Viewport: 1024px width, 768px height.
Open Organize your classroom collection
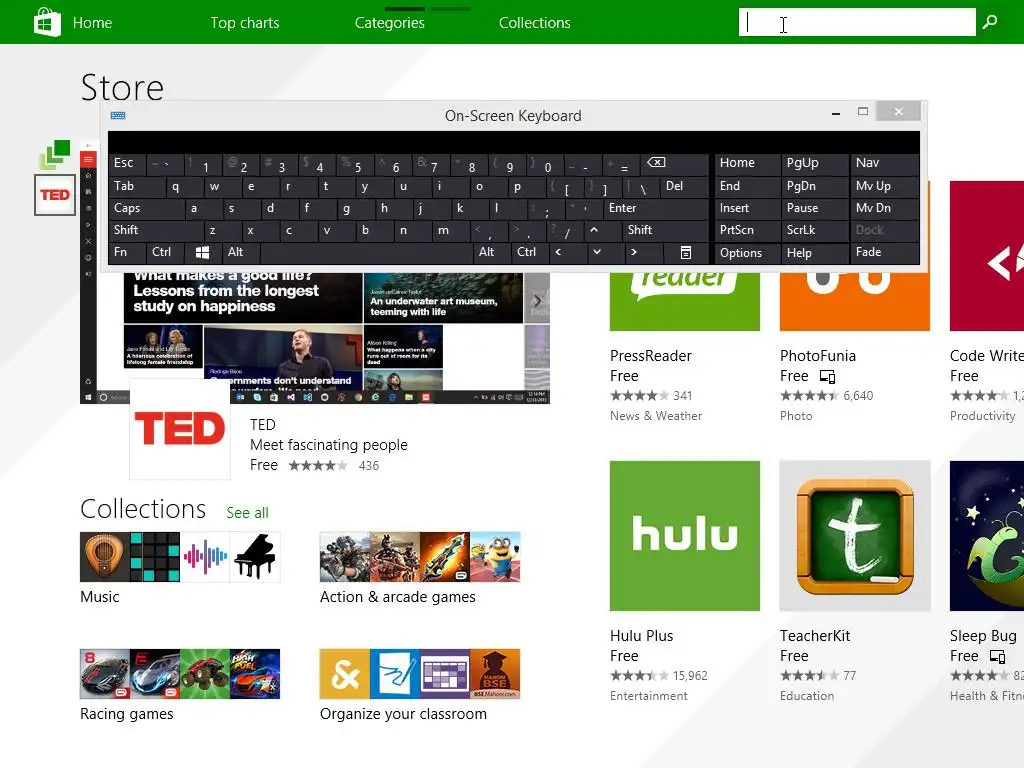click(420, 685)
